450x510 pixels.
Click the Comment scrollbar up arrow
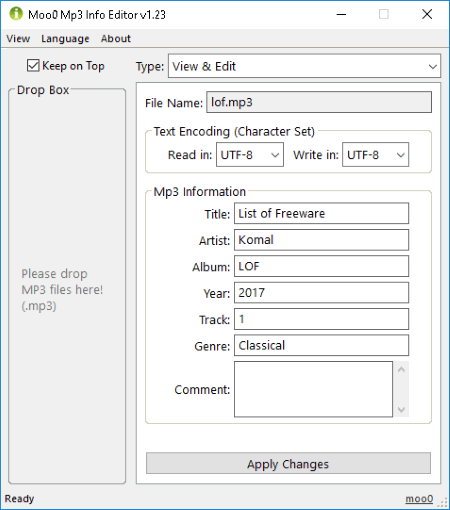coord(401,369)
